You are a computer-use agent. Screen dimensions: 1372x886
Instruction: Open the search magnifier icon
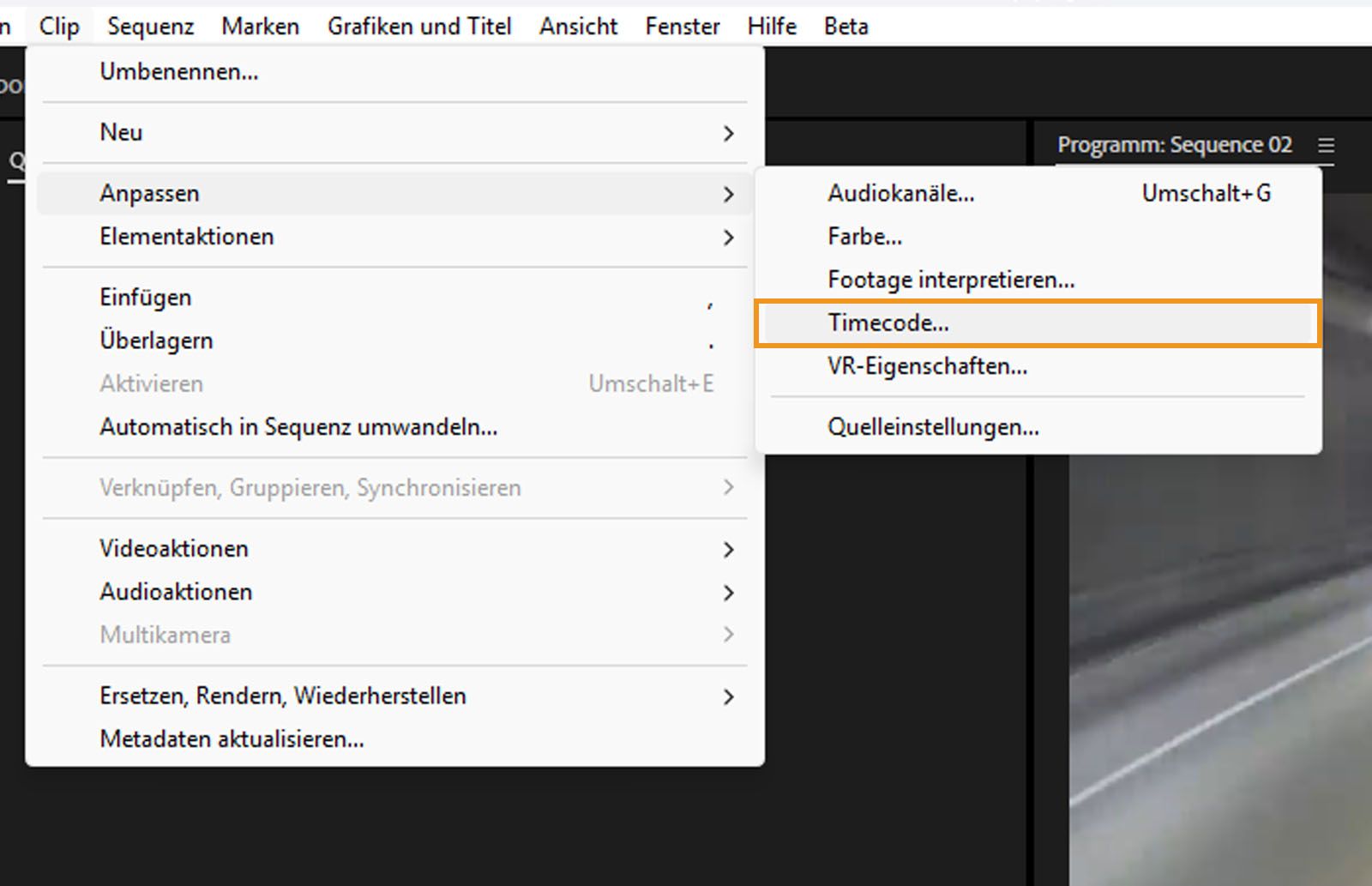(x=17, y=160)
